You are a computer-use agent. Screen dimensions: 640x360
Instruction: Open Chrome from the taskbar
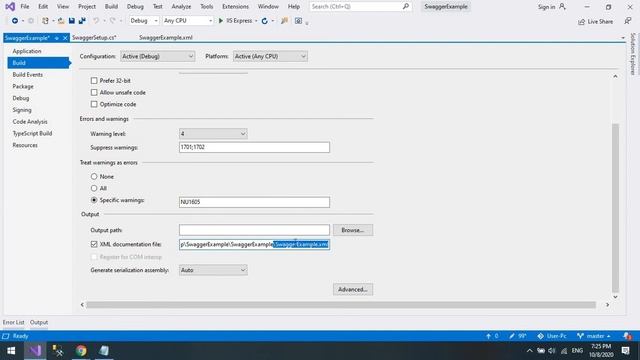(81, 351)
